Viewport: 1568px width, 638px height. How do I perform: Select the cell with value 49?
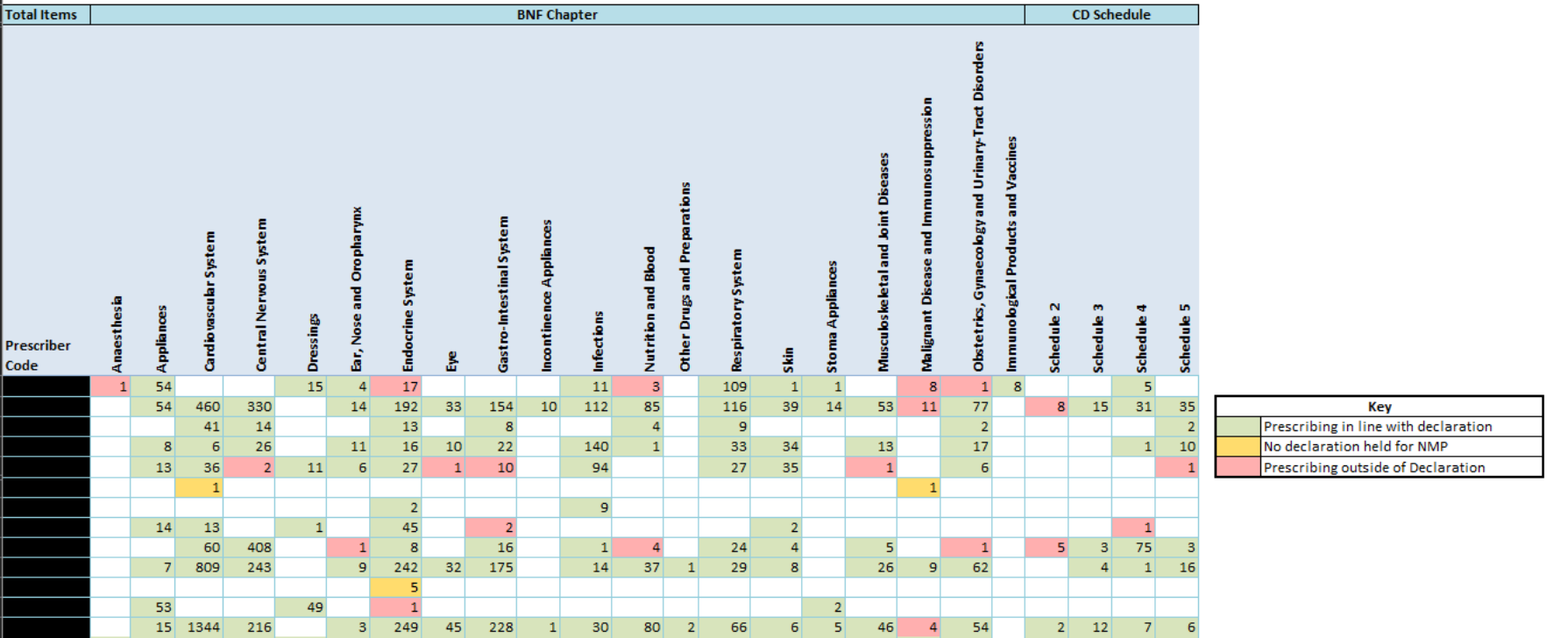tap(301, 606)
